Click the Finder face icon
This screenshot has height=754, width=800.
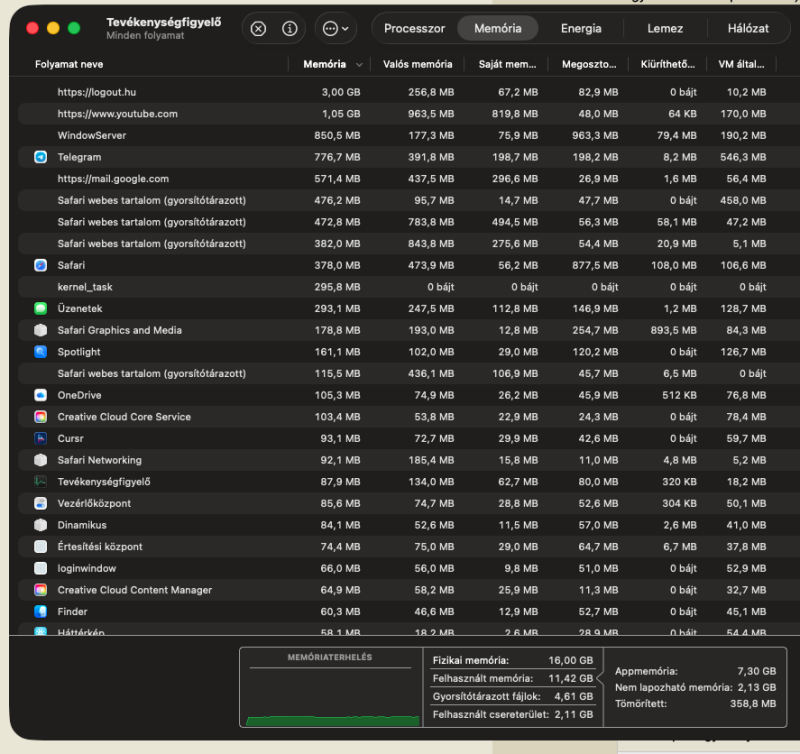(40, 612)
